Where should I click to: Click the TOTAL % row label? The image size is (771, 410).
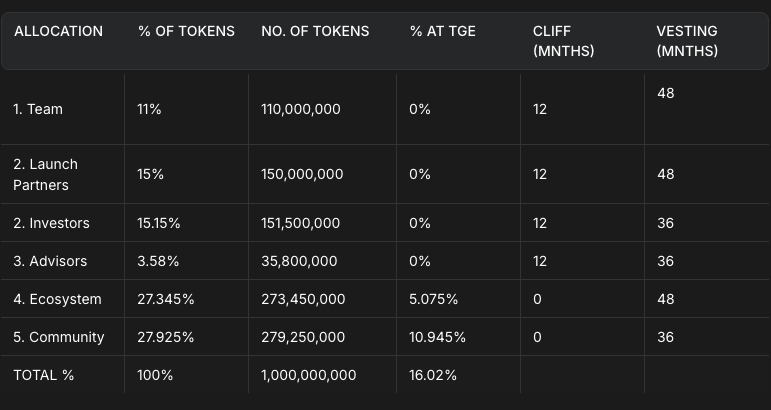tap(44, 375)
